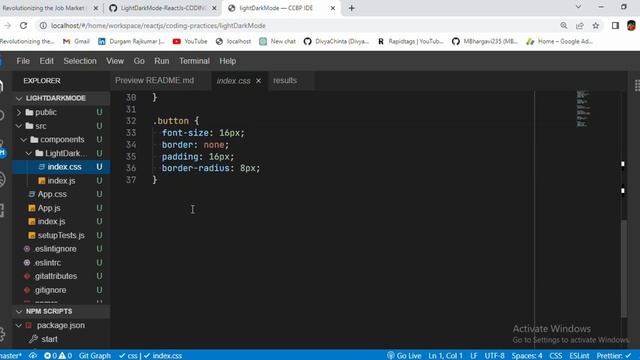This screenshot has width=640, height=360.
Task: Close the index.css editor tab
Action: coord(258,81)
